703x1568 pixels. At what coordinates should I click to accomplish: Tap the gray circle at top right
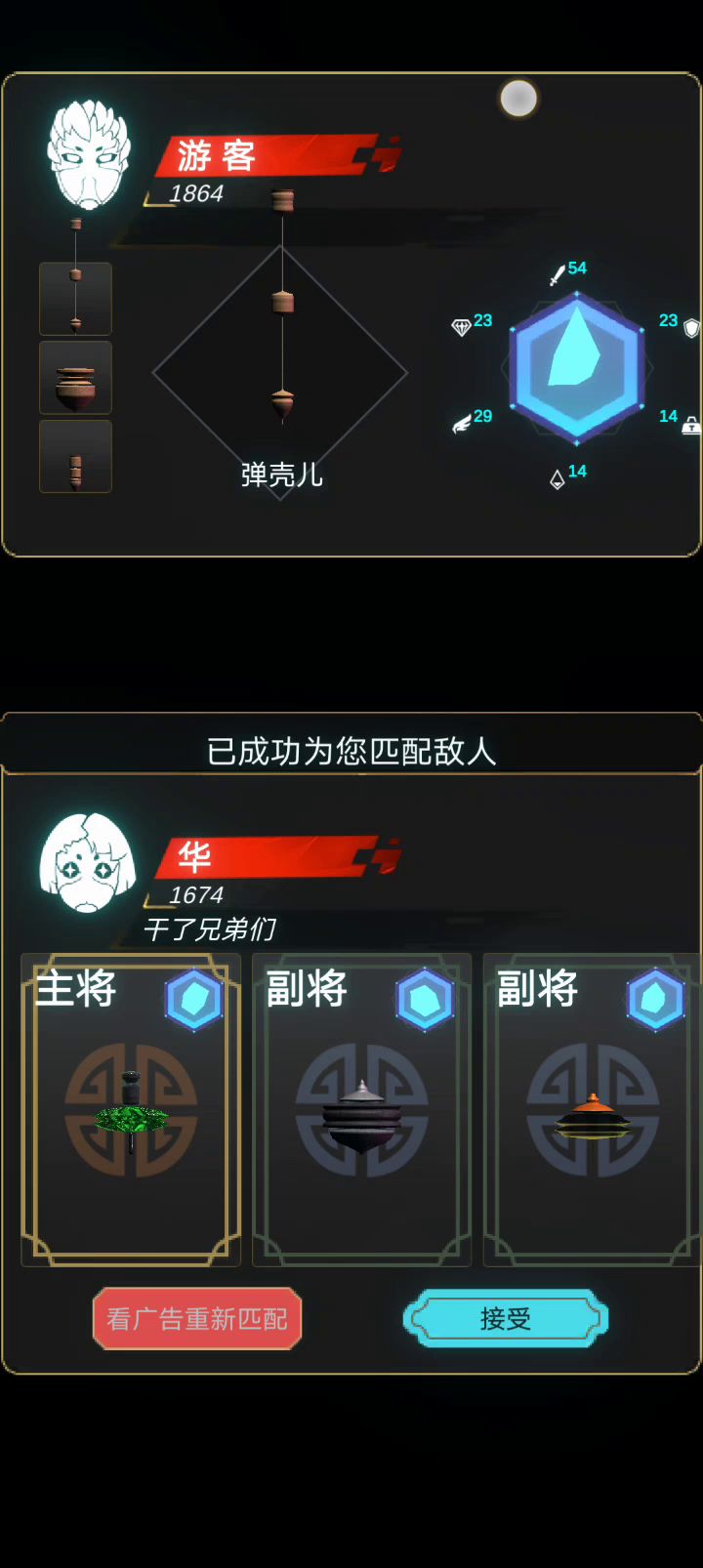(x=518, y=99)
